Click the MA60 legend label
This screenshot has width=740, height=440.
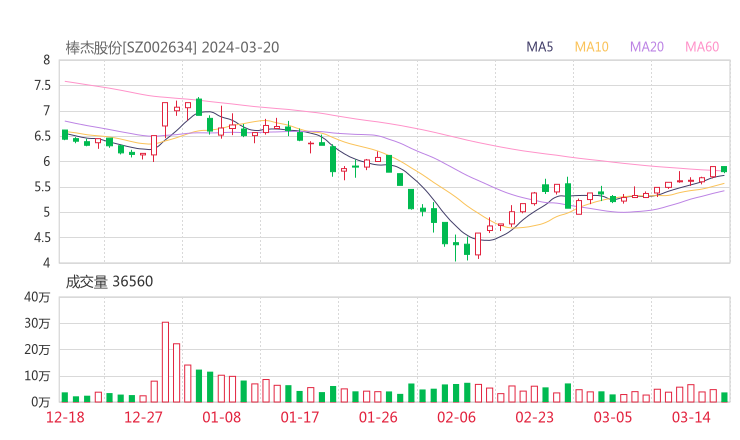(702, 47)
